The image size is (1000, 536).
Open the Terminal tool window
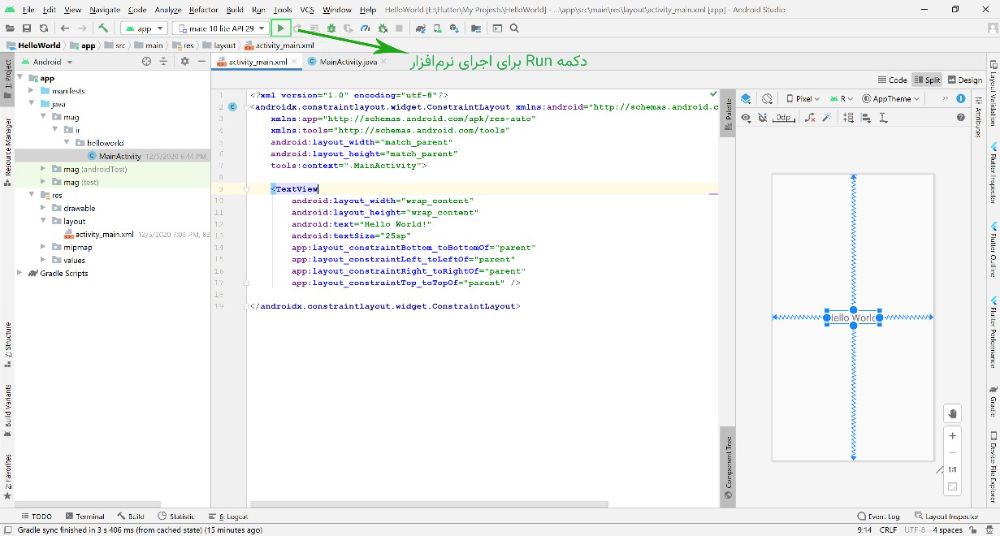(84, 516)
